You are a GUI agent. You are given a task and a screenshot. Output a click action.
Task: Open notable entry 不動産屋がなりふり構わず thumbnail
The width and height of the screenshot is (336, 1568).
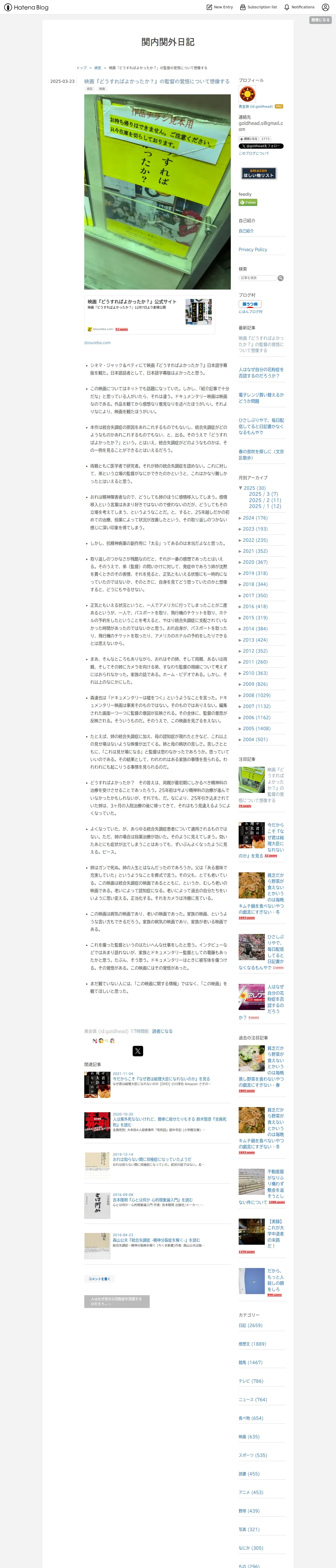coord(251,1181)
